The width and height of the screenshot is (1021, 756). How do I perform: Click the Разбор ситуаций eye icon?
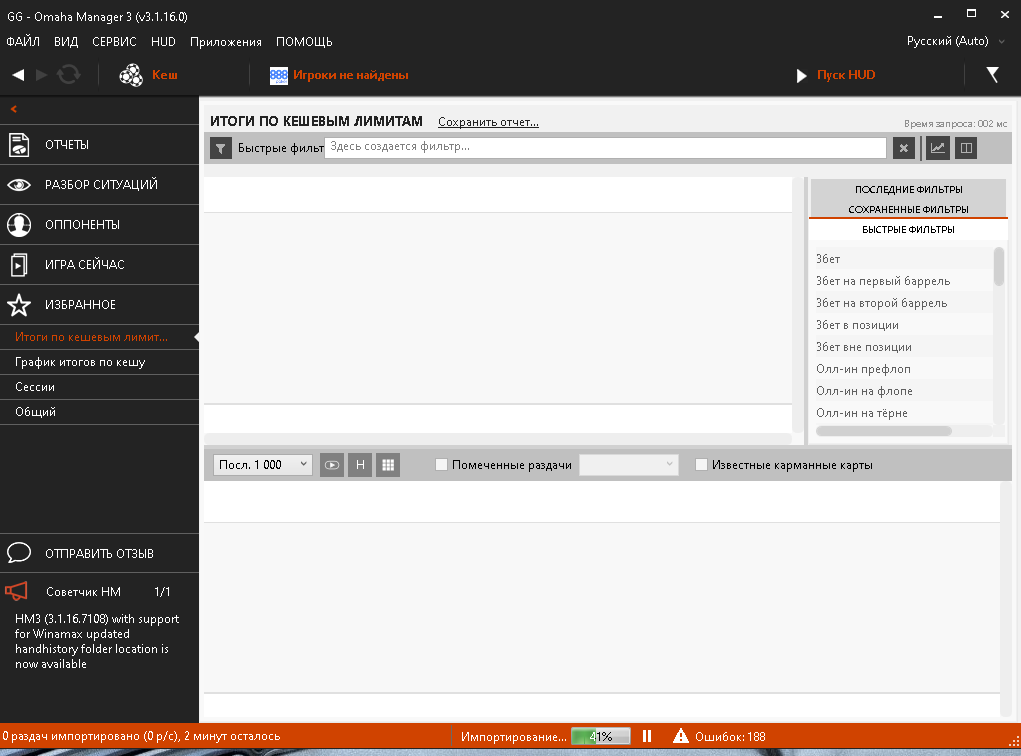(19, 185)
